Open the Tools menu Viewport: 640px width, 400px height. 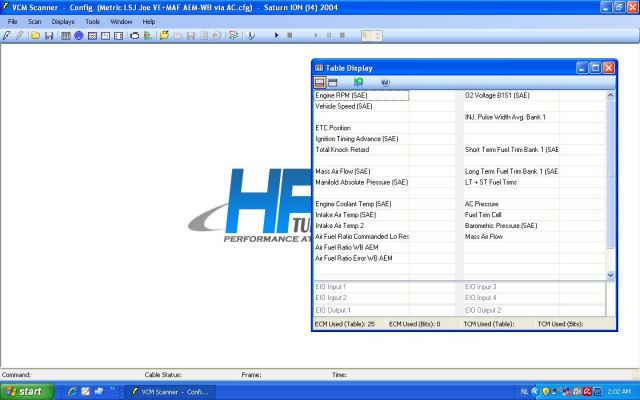tap(92, 22)
